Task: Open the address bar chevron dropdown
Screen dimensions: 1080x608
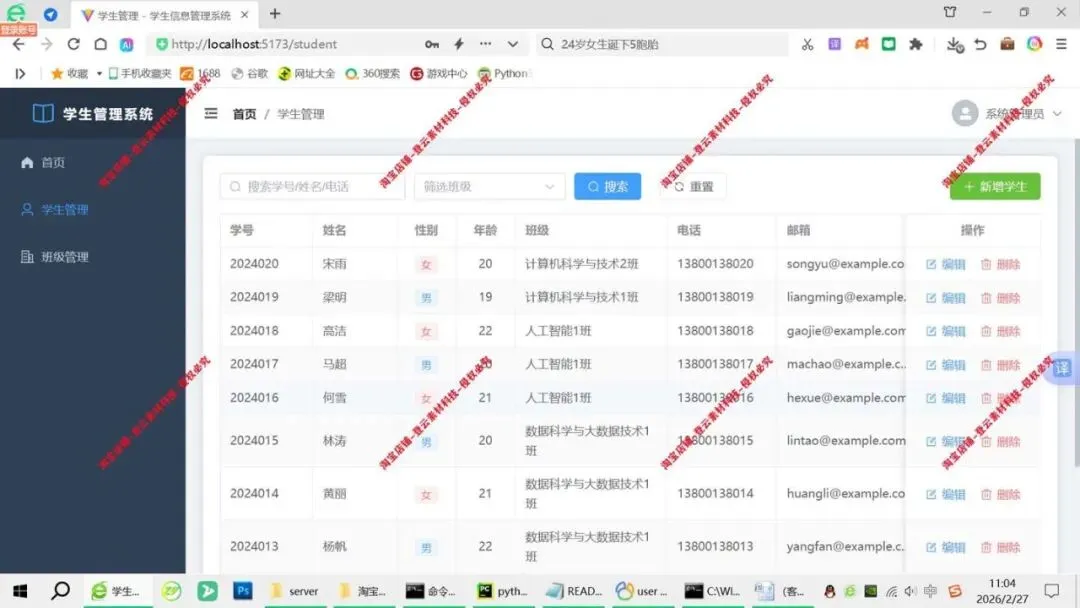Action: (512, 44)
